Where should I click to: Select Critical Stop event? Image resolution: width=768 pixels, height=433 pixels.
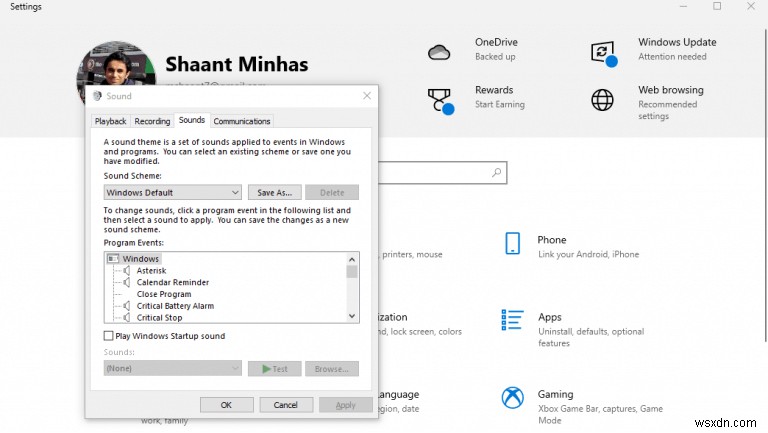pyautogui.click(x=159, y=317)
